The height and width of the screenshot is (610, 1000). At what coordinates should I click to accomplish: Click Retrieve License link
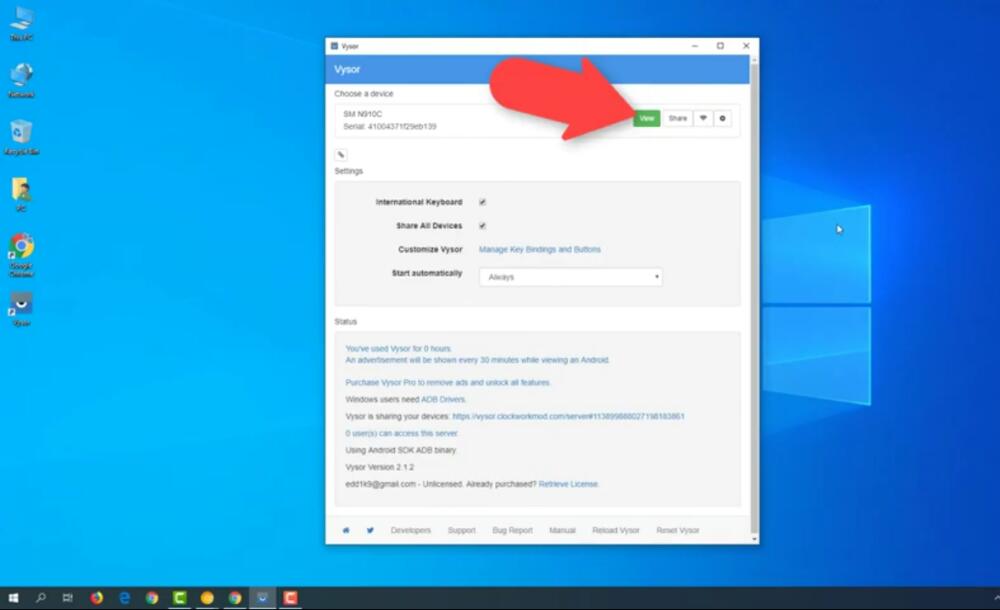(568, 484)
